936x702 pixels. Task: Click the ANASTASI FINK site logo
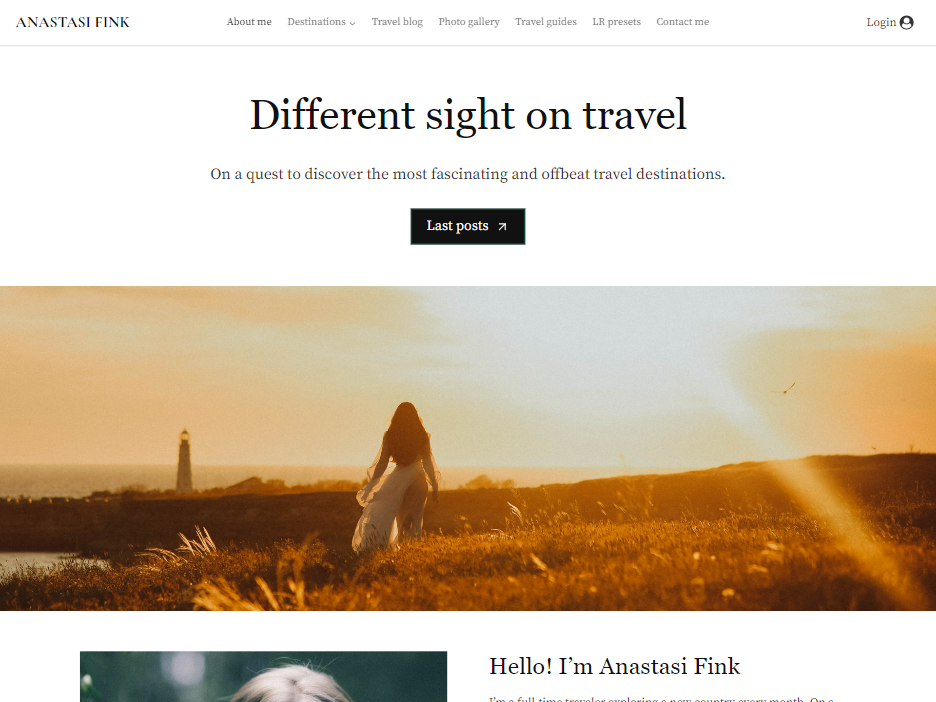click(x=72, y=23)
